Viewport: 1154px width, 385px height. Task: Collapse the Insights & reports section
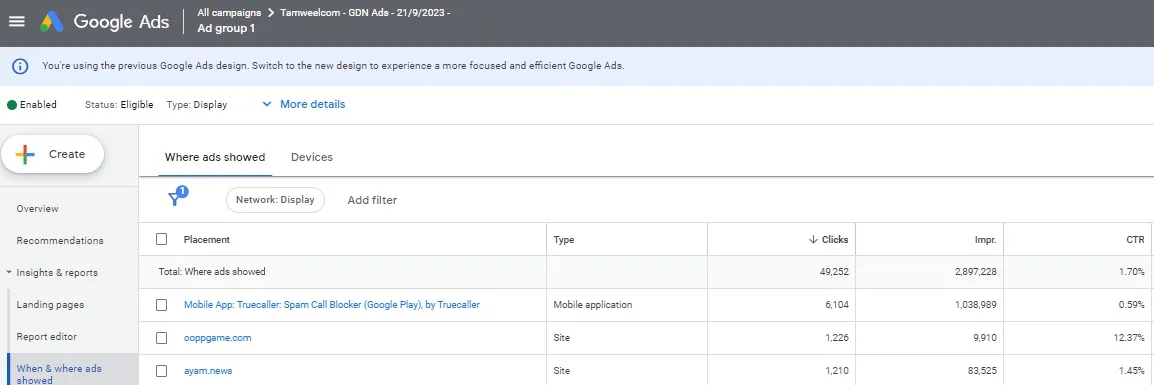[9, 272]
